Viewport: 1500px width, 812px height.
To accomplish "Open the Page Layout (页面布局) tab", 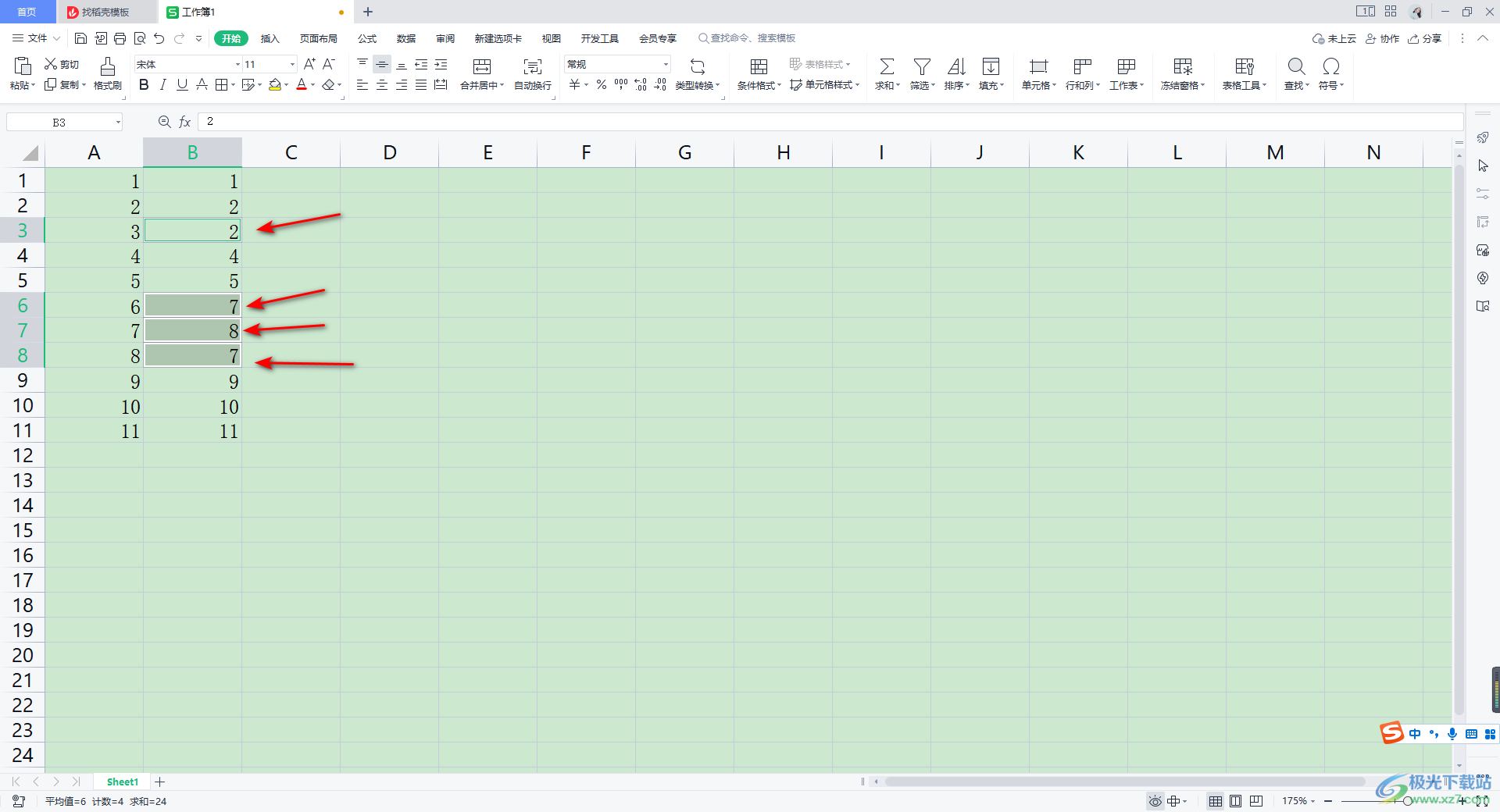I will (318, 38).
